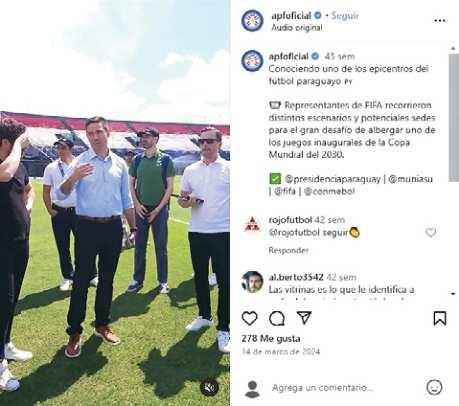
Task: Open emoji picker smiley icon
Action: 434,387
